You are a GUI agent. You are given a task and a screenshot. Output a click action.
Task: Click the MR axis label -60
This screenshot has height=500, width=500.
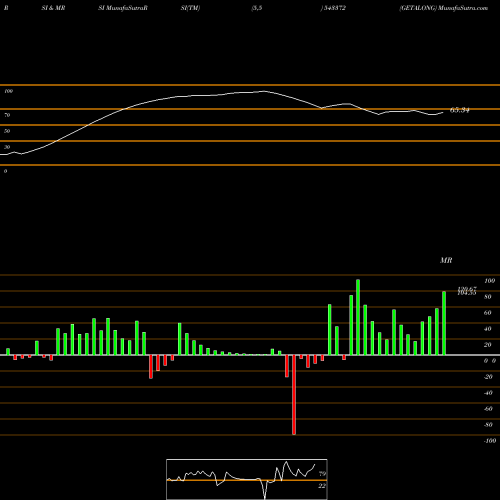coord(488,409)
